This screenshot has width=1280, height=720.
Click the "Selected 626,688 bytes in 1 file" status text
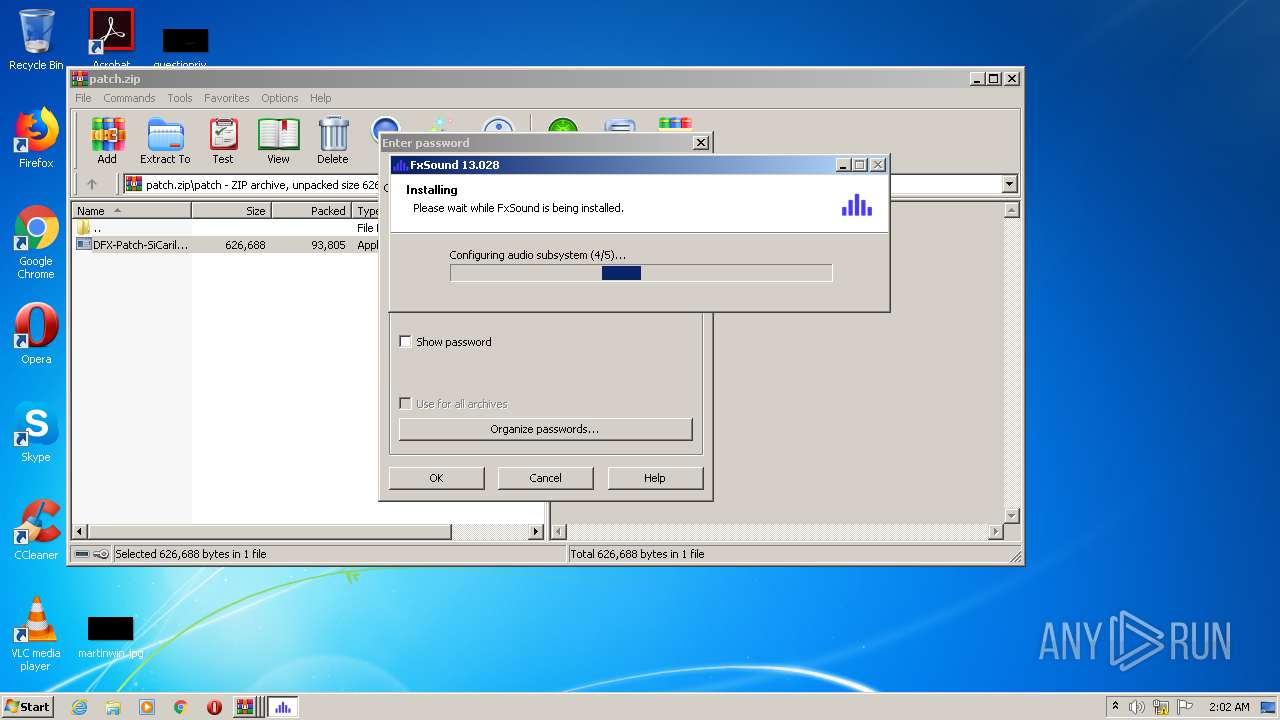pos(191,554)
